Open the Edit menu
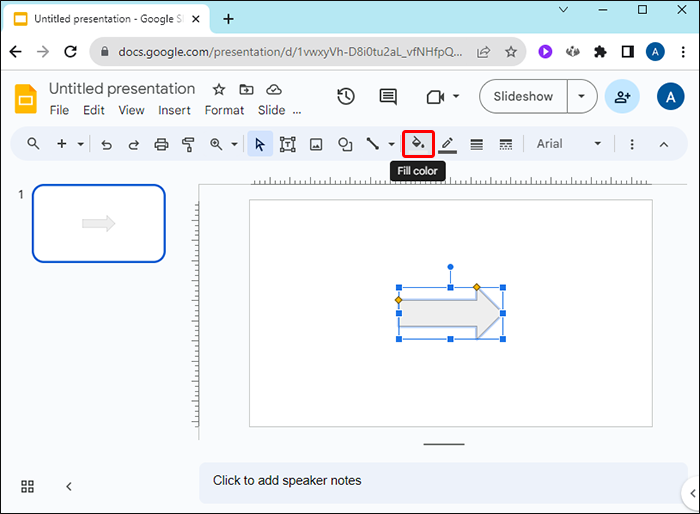Viewport: 700px width, 514px height. click(x=94, y=110)
